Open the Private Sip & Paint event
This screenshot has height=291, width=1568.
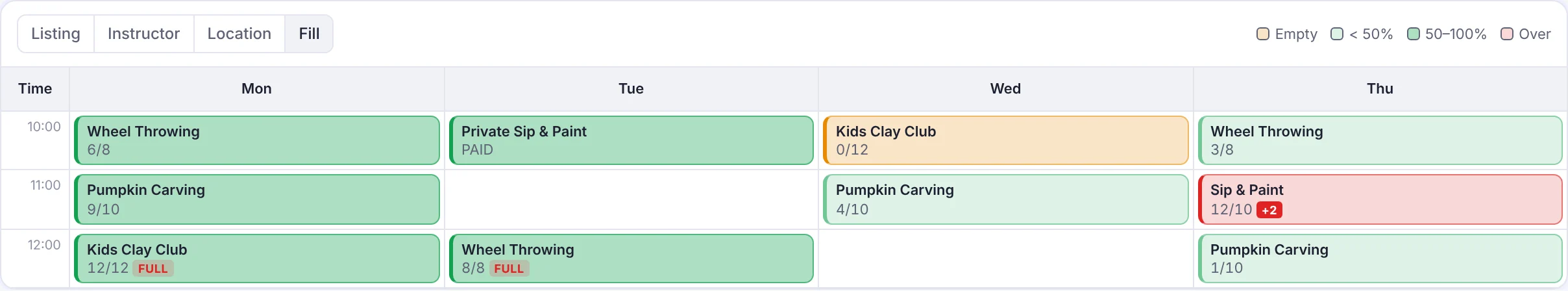click(x=631, y=140)
